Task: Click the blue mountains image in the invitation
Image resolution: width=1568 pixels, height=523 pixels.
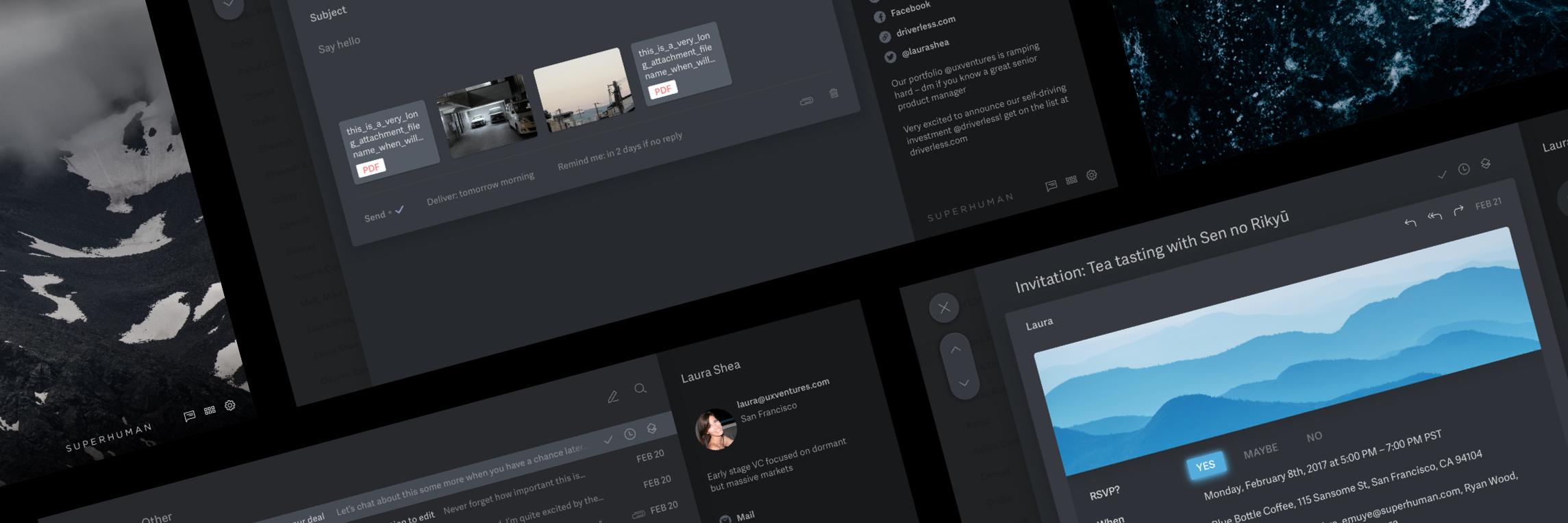Action: 1286,352
